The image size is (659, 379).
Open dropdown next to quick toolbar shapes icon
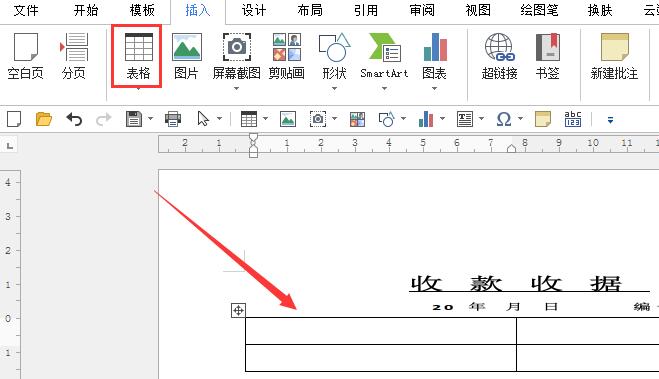coord(403,119)
